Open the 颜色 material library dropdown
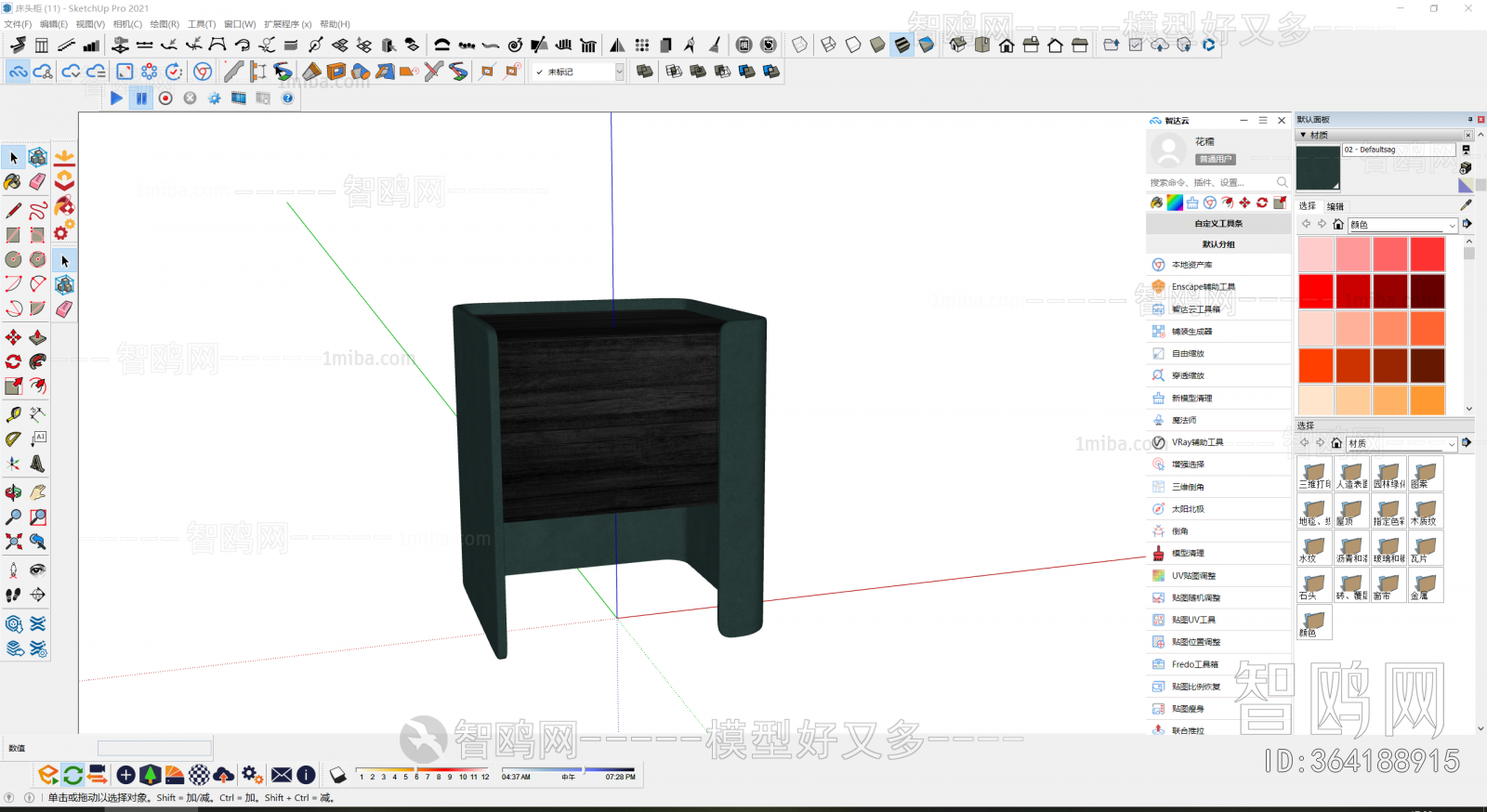 [x=1402, y=225]
